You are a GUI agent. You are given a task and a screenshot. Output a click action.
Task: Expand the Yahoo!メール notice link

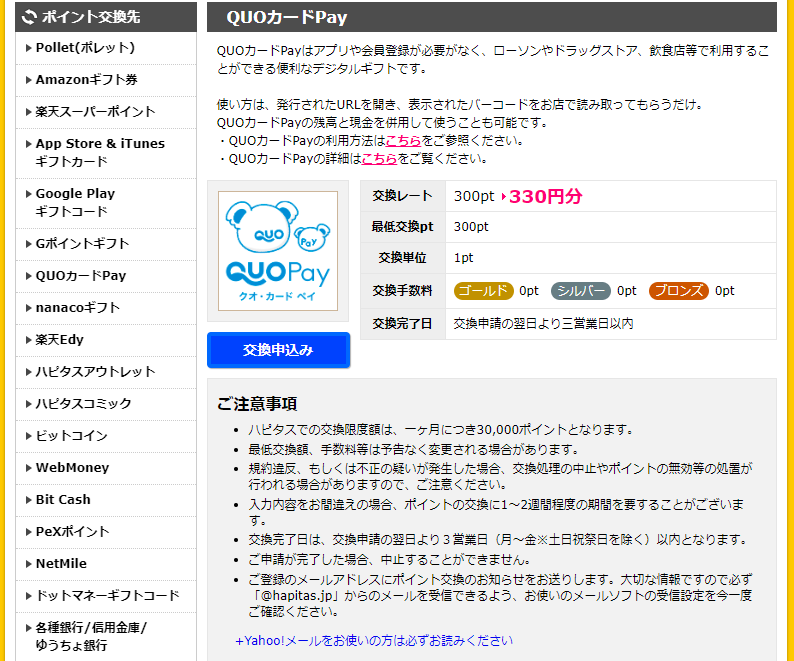(x=374, y=641)
